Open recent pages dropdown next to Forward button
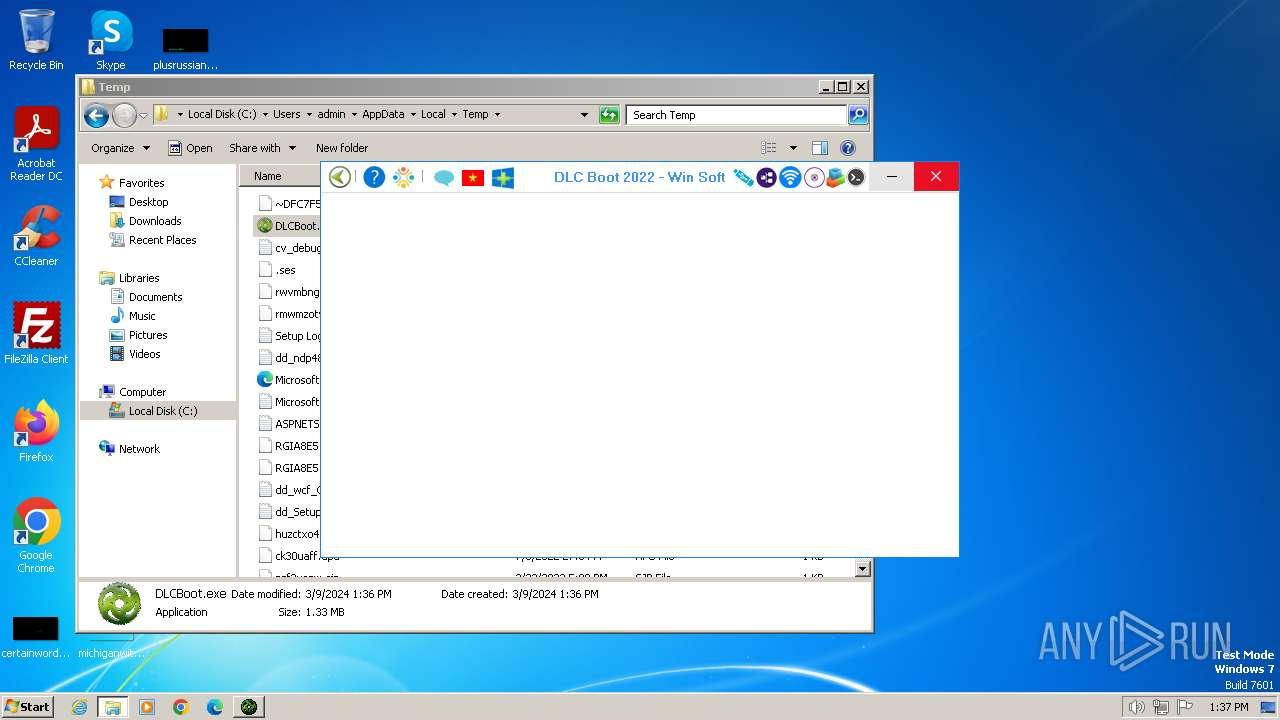 click(x=143, y=115)
